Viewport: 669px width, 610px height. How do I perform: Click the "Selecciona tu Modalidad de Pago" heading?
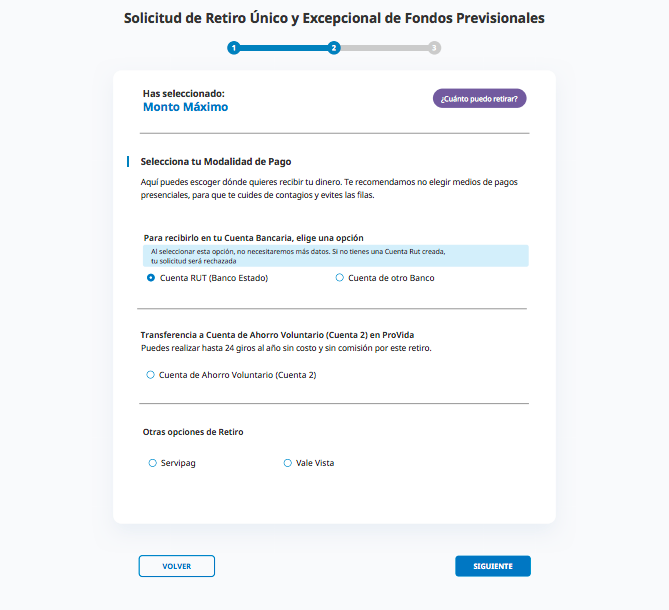pyautogui.click(x=216, y=161)
